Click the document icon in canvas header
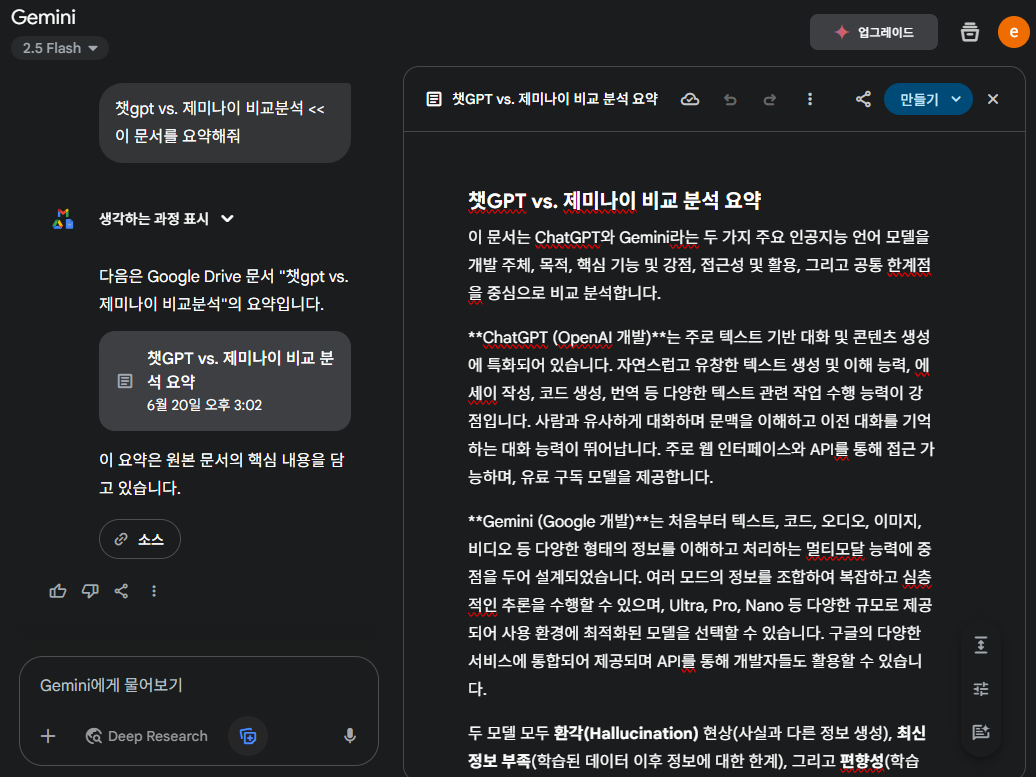 434,99
